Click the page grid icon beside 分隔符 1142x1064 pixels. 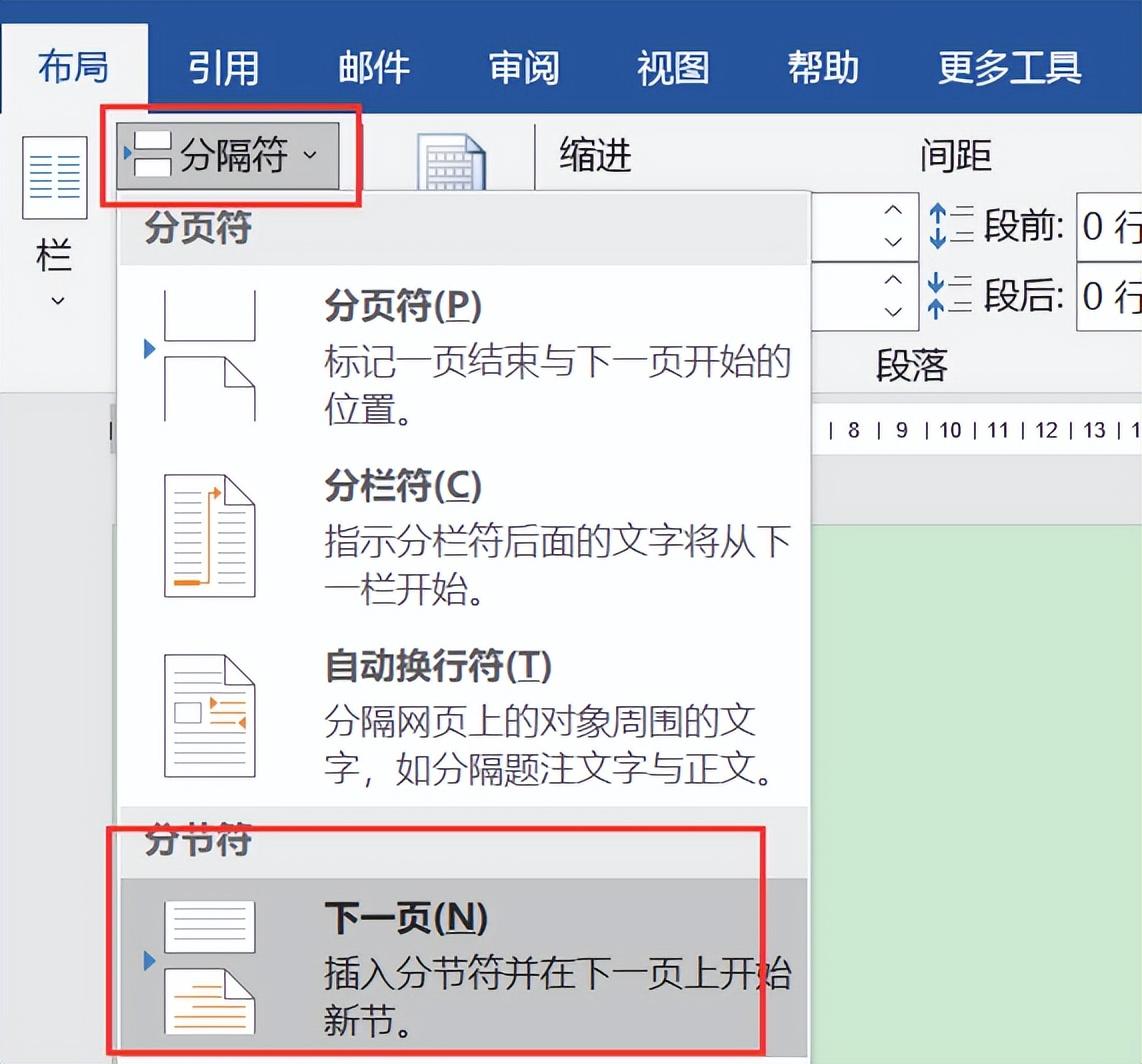pyautogui.click(x=451, y=162)
